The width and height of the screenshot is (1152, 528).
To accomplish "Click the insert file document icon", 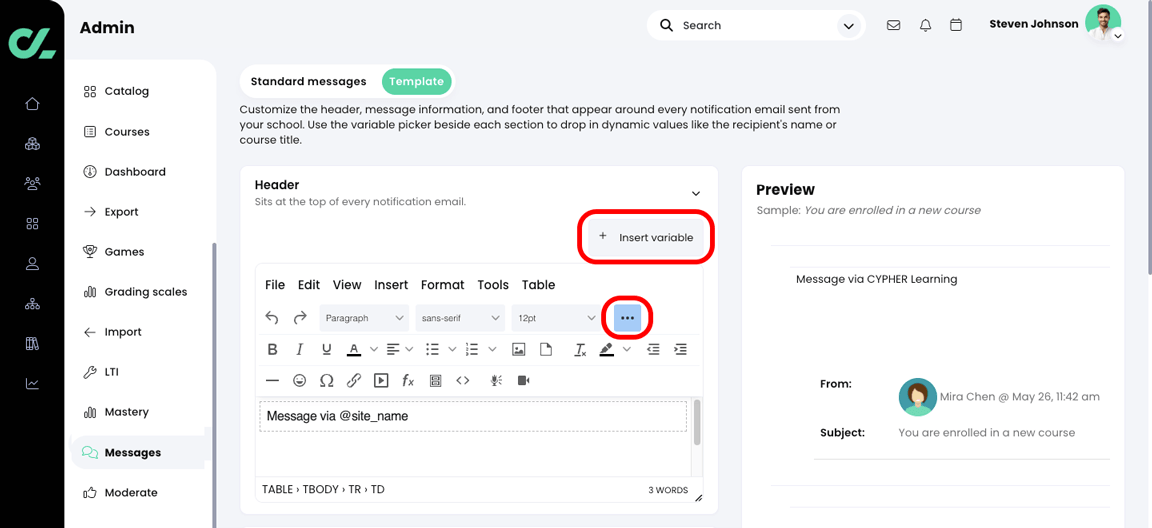I will tap(546, 350).
